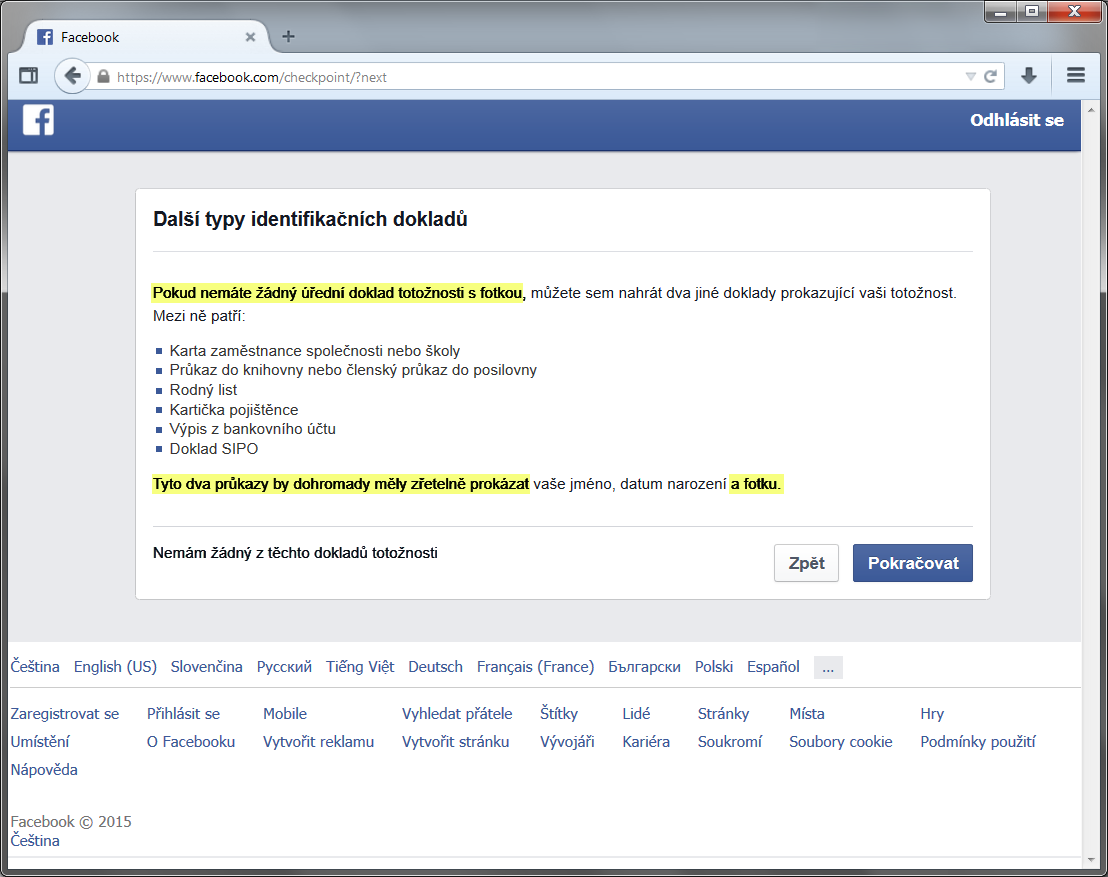Open the Místa footer link
Viewport: 1108px width, 877px height.
tap(807, 714)
